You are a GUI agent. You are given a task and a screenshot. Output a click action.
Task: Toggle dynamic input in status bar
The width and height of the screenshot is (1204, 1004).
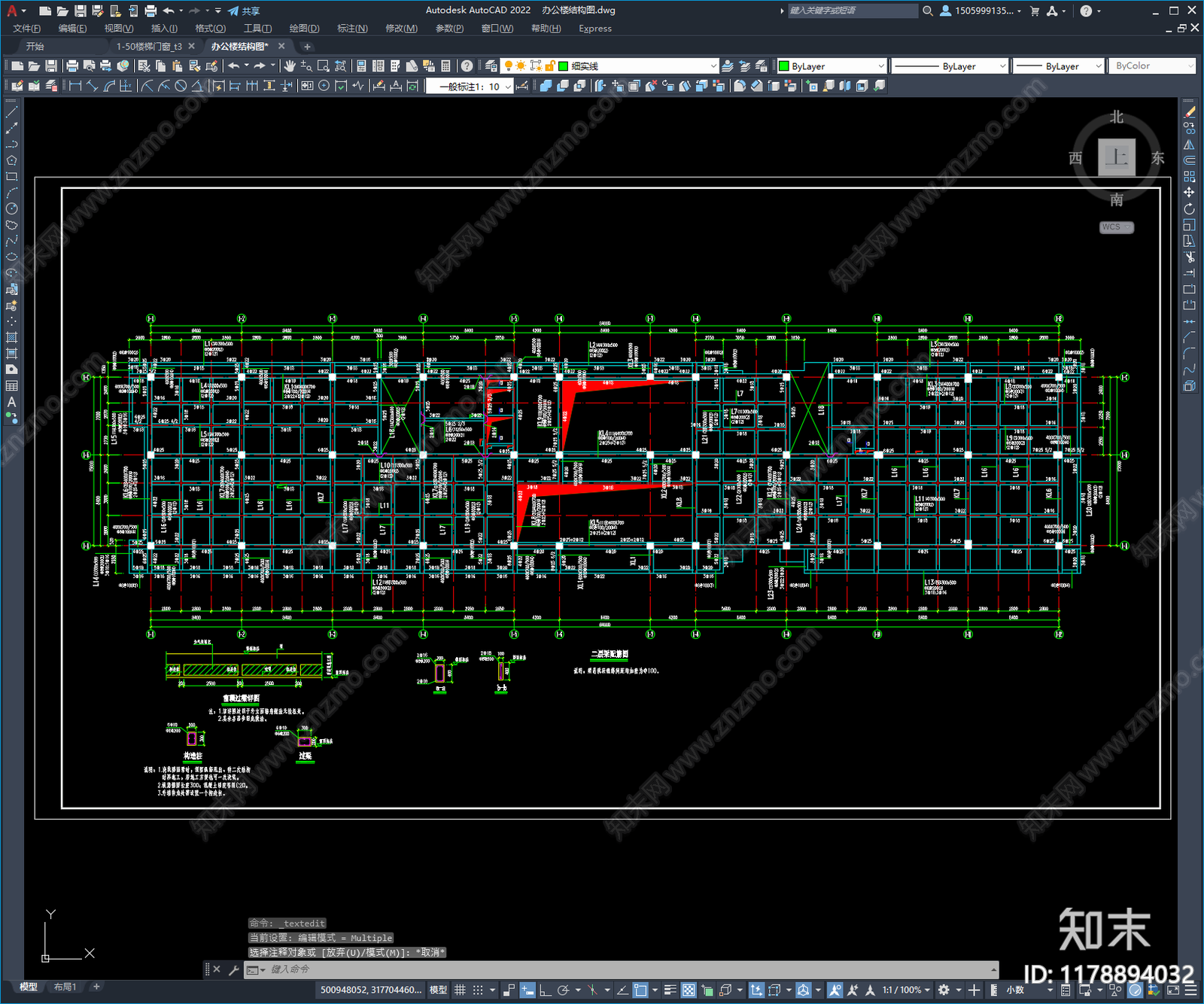click(528, 990)
